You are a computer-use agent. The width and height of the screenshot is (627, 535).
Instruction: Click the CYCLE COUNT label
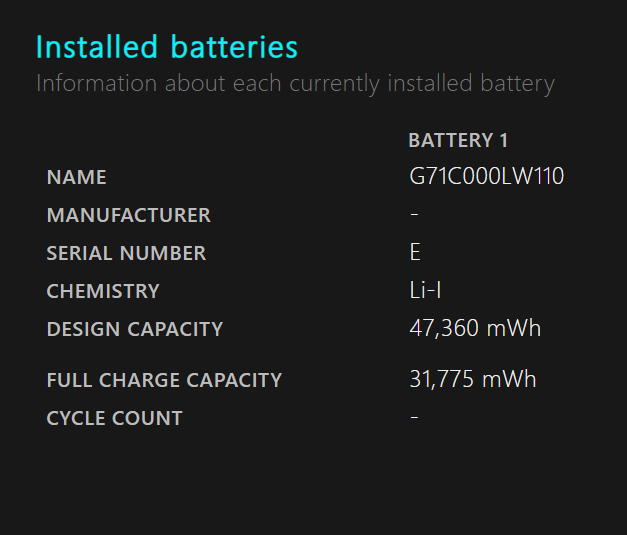[x=114, y=418]
